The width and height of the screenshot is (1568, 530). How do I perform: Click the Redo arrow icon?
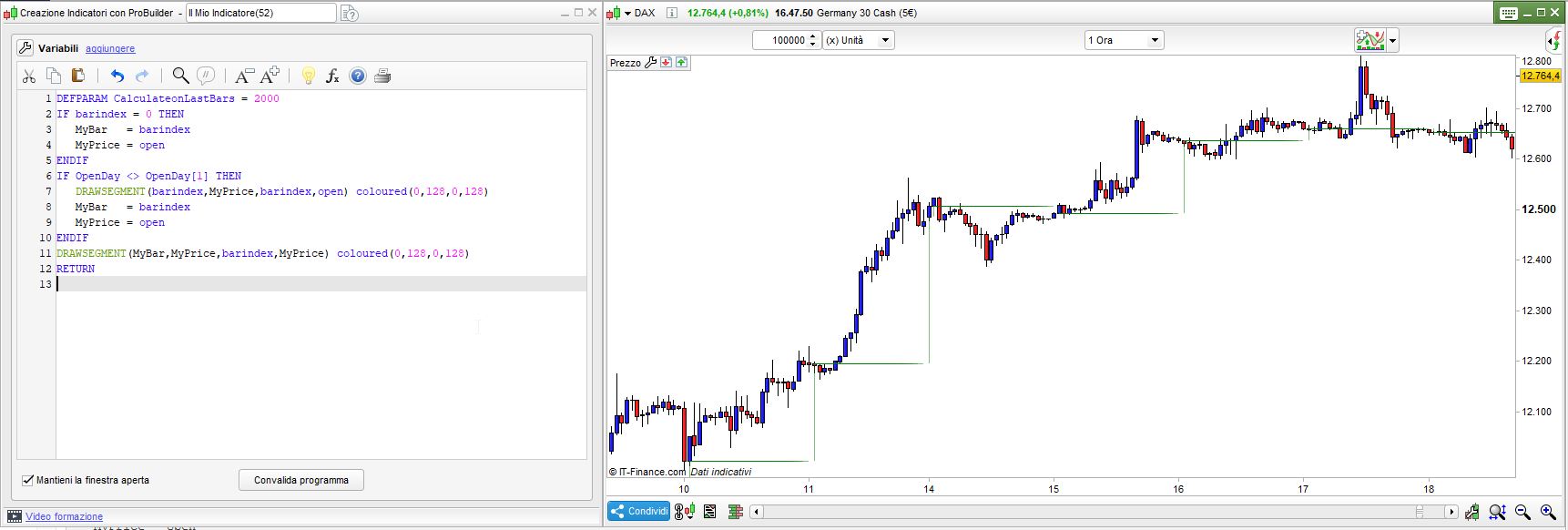pyautogui.click(x=142, y=76)
